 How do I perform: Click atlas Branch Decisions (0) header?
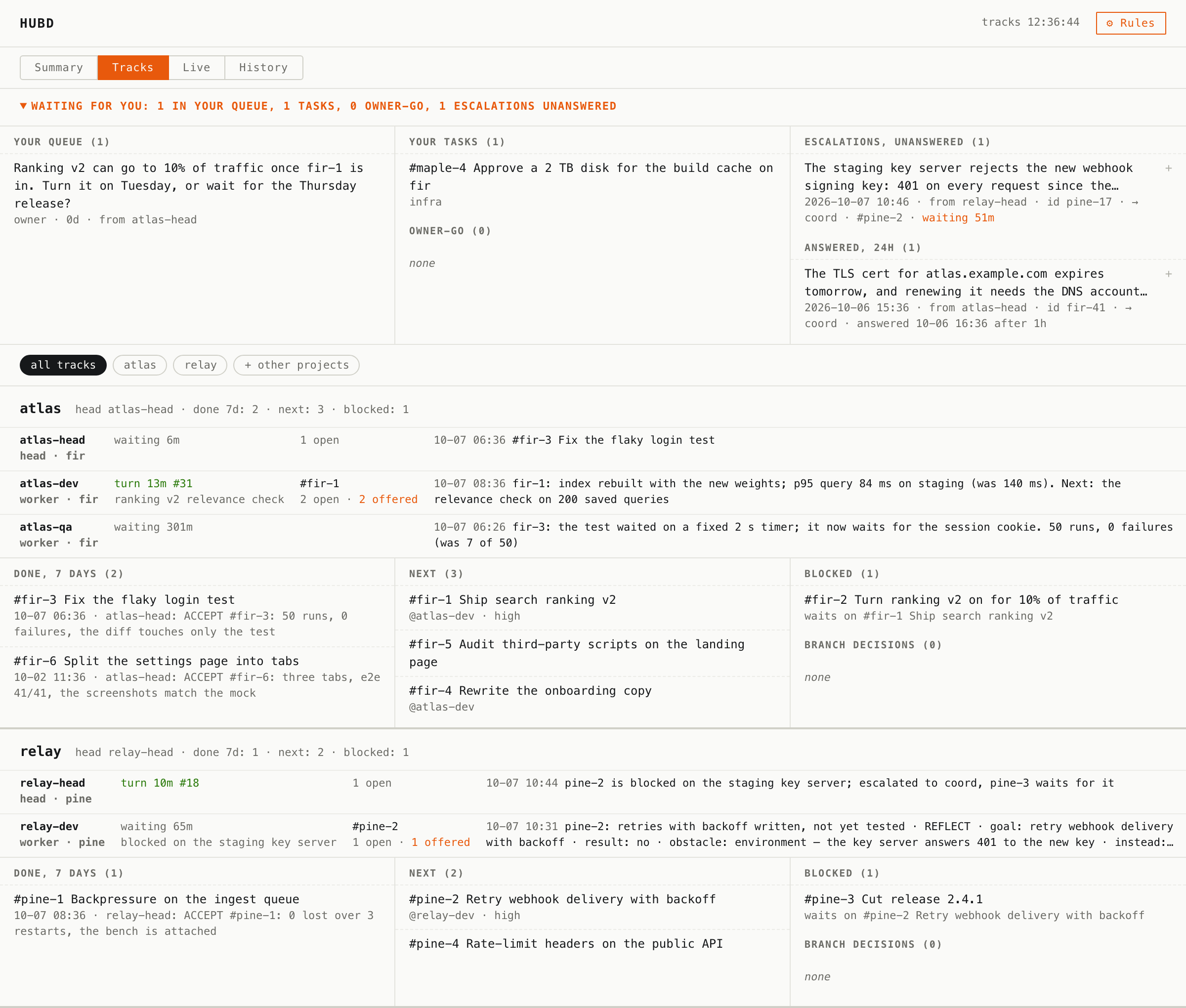tap(873, 644)
